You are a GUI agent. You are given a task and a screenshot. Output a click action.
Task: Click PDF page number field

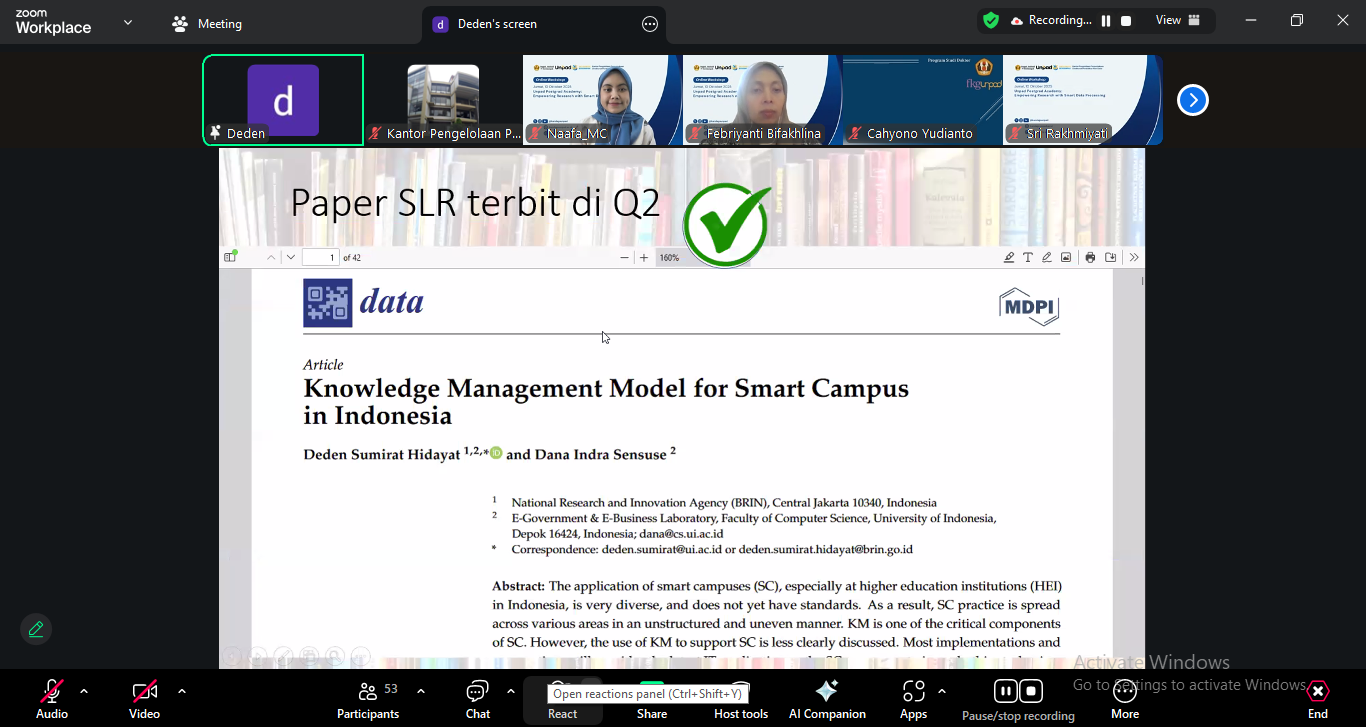tap(321, 257)
